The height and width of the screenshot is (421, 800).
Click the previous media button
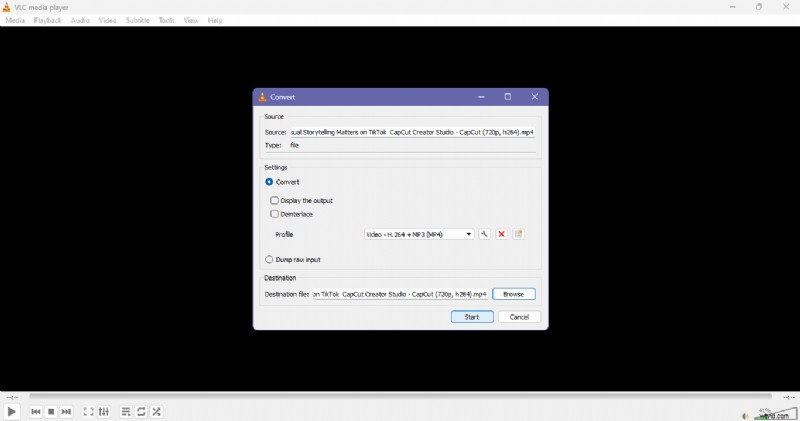(36, 411)
